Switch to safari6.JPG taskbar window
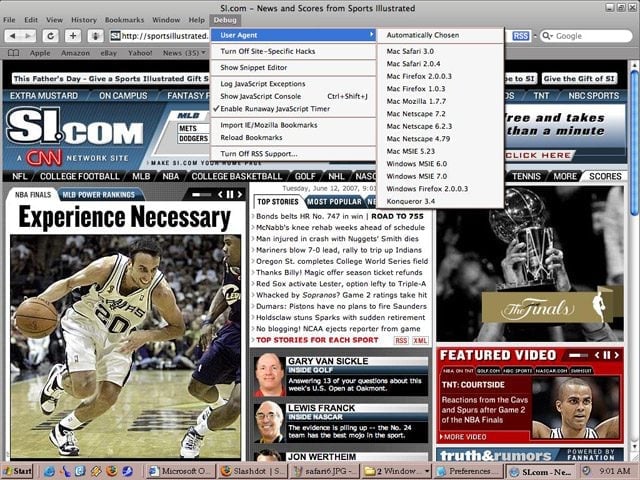Image resolution: width=640 pixels, height=480 pixels. click(x=325, y=471)
